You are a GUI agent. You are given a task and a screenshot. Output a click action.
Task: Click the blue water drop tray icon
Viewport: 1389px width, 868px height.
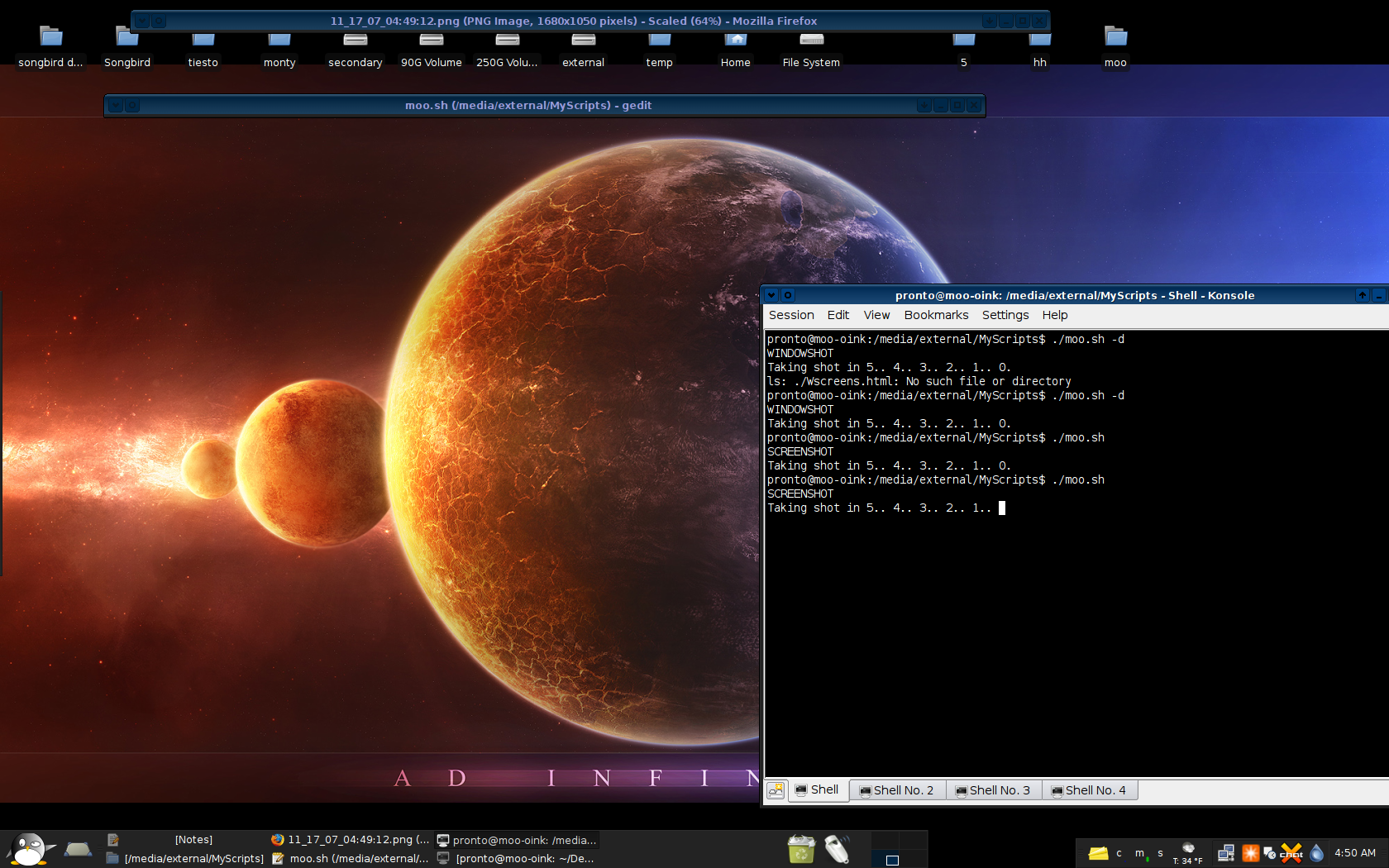click(x=1317, y=852)
